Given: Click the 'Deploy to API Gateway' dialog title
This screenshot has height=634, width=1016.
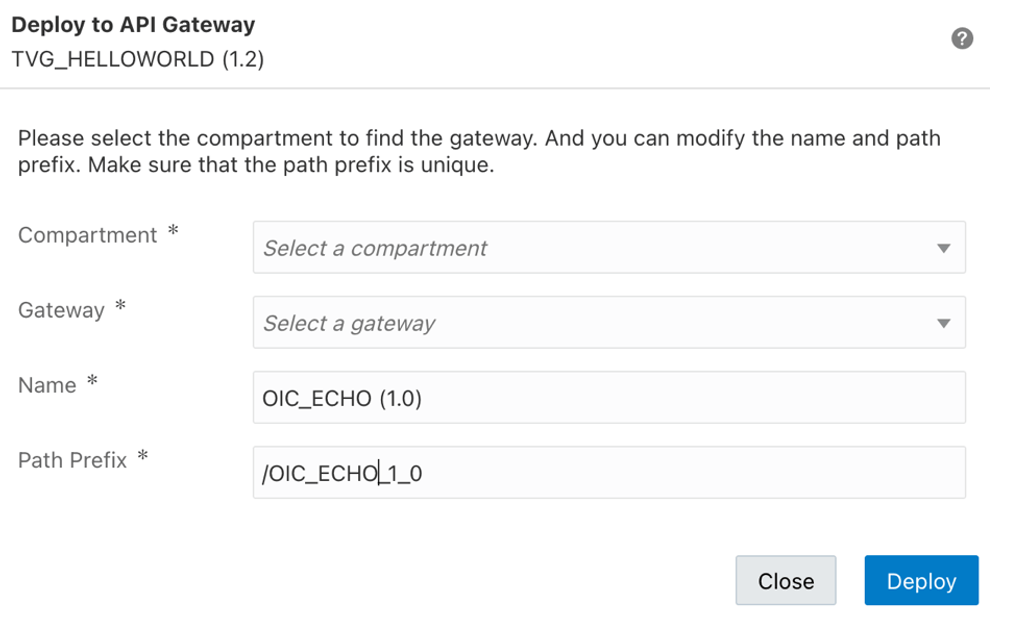Looking at the screenshot, I should (x=133, y=25).
